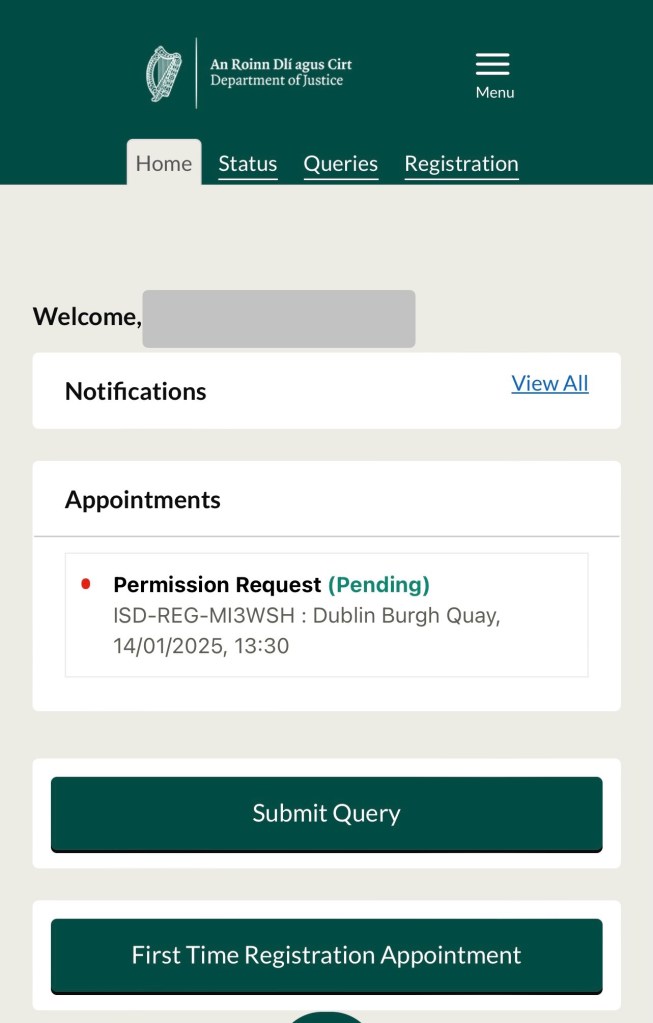
Task: Open the Permission Request appointment title
Action: click(217, 584)
